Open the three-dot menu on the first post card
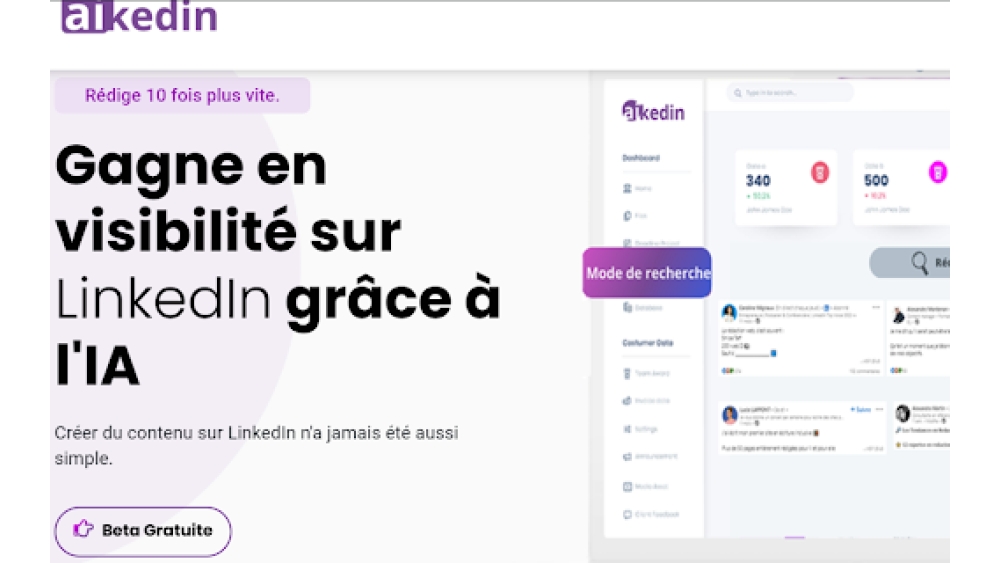Screen dimensions: 1000x563 pyautogui.click(x=876, y=307)
